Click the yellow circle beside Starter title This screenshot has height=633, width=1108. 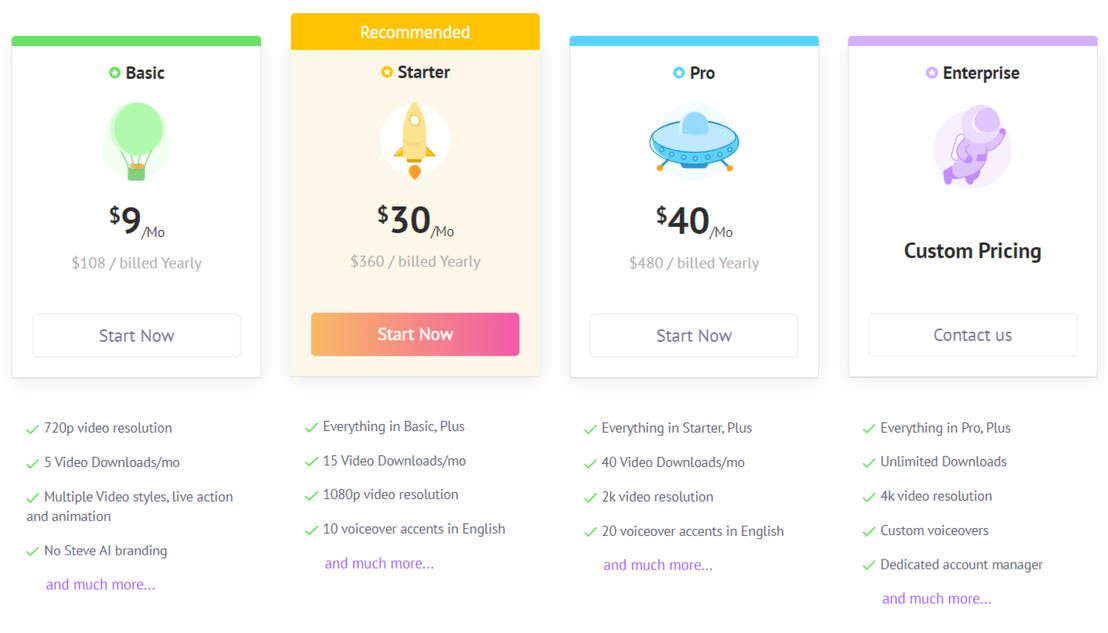(387, 72)
